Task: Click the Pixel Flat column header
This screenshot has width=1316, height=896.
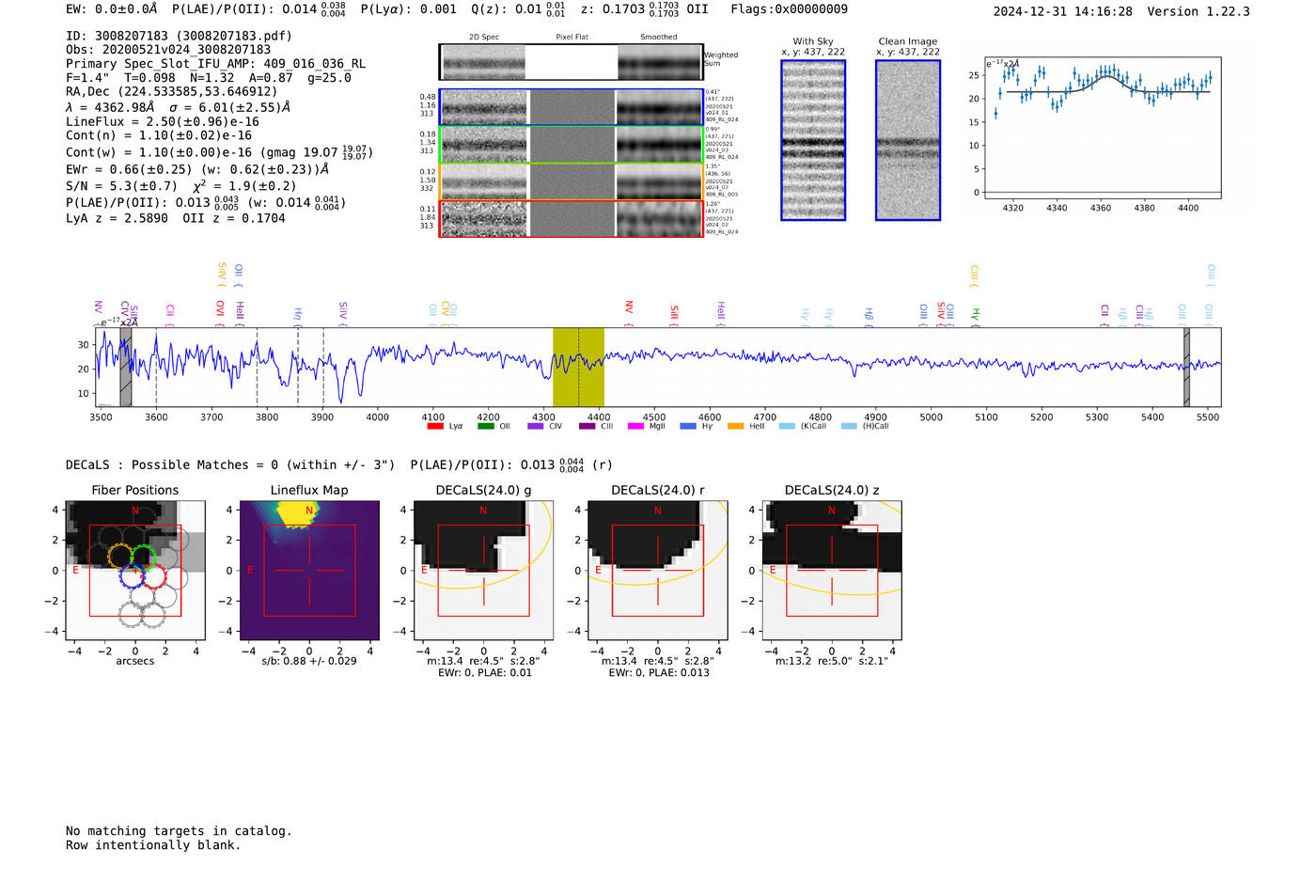Action: pos(572,38)
